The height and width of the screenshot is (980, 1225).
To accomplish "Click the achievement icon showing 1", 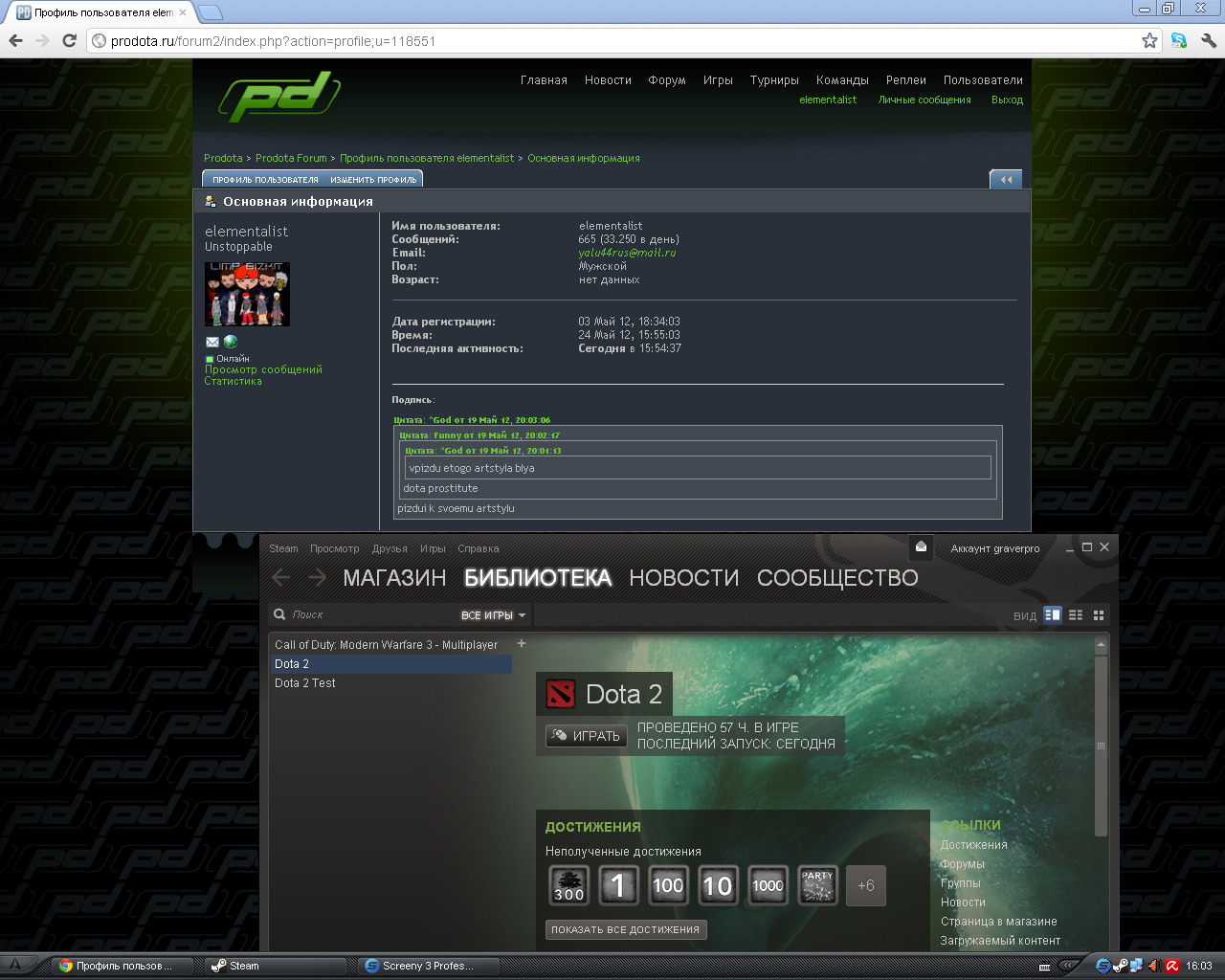I will tap(618, 885).
